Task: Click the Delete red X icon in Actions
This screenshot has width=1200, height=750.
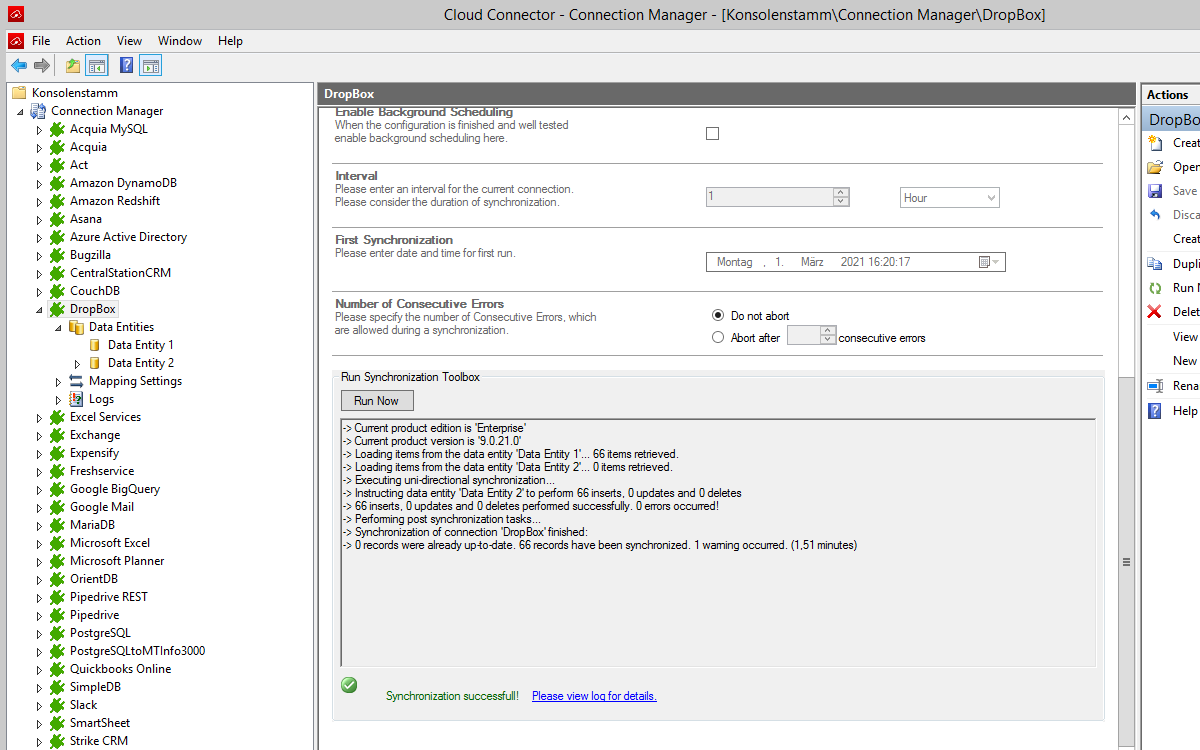Action: coord(1155,312)
